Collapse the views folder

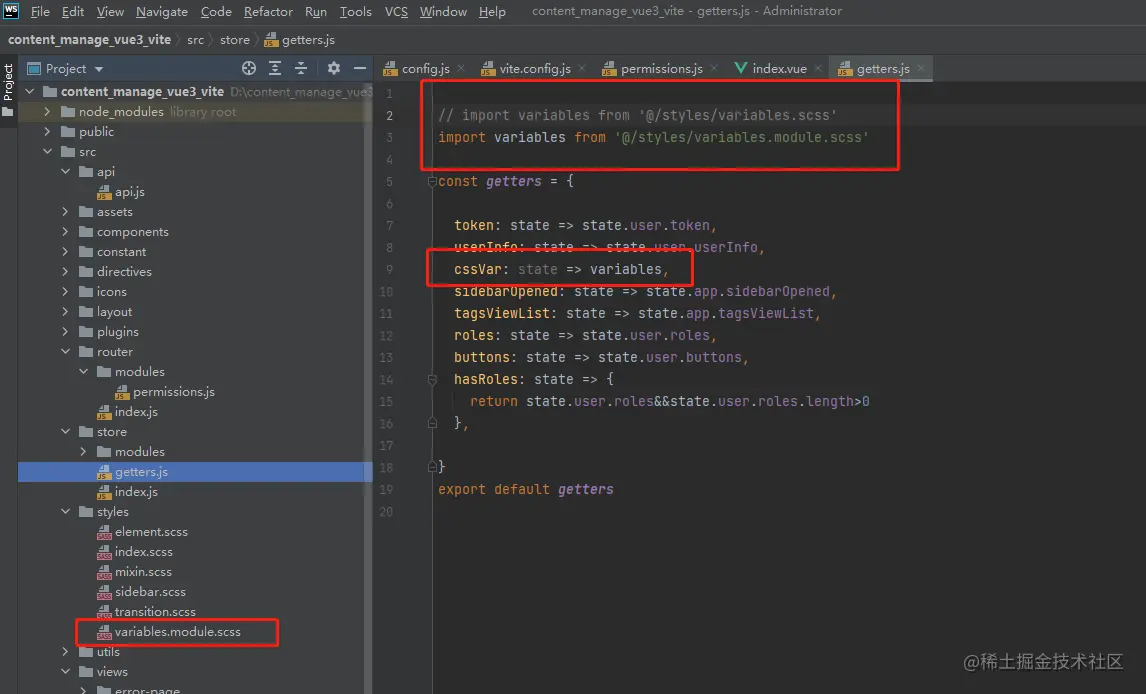pos(66,671)
